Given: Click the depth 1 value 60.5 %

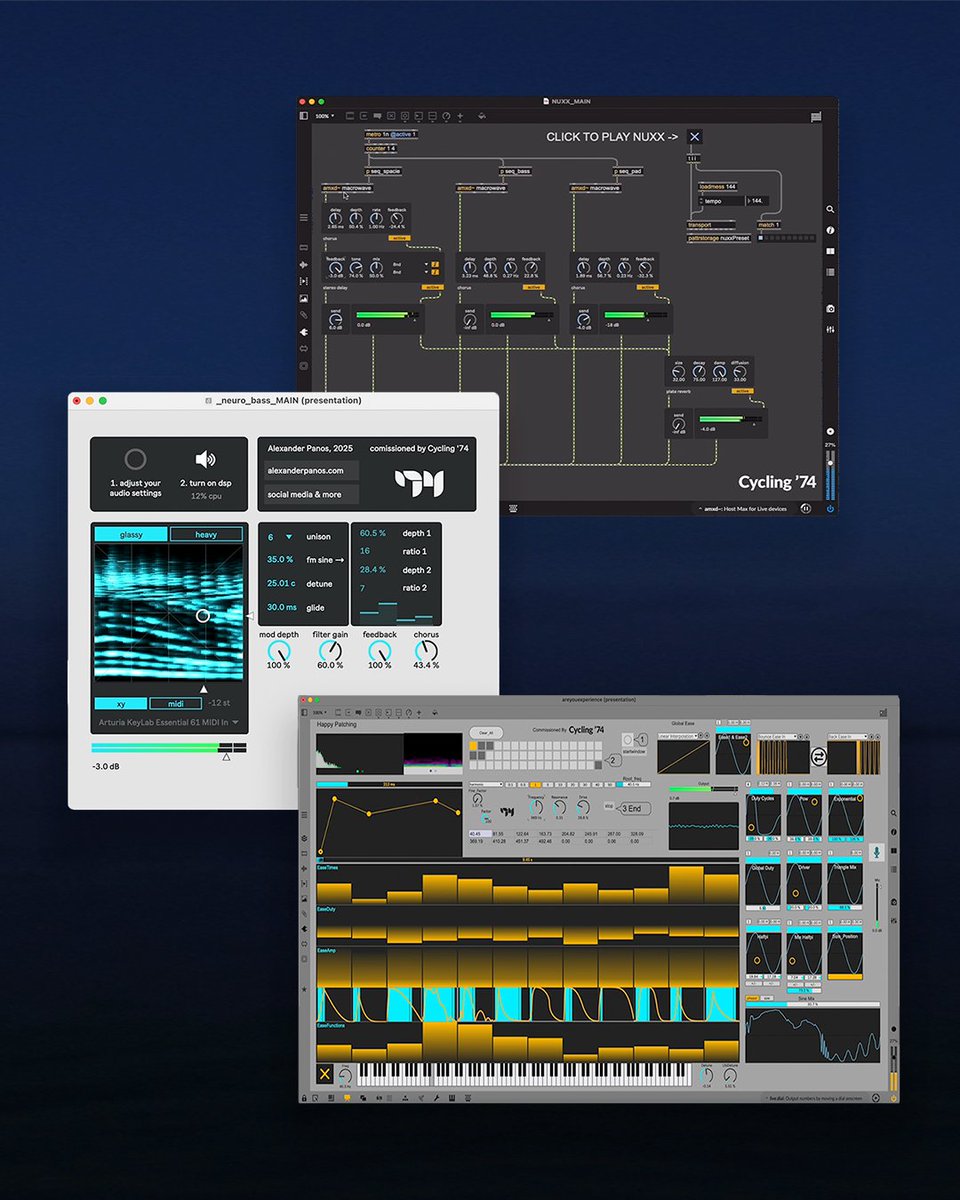Looking at the screenshot, I should [374, 533].
